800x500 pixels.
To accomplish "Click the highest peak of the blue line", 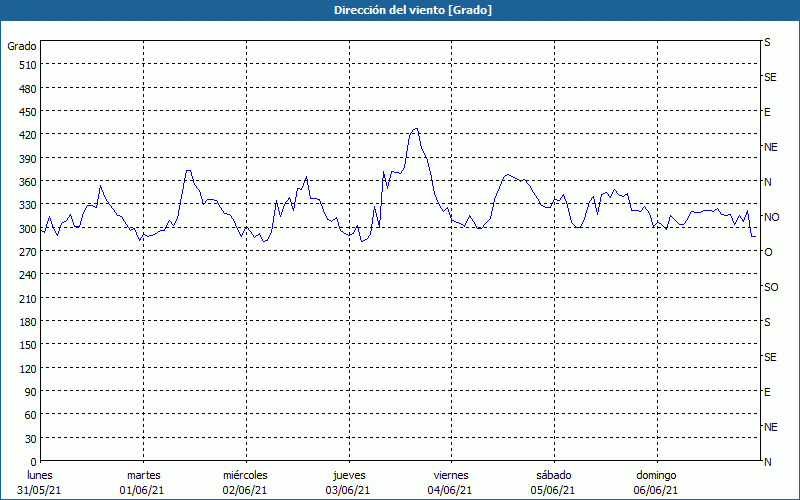I will (x=416, y=129).
